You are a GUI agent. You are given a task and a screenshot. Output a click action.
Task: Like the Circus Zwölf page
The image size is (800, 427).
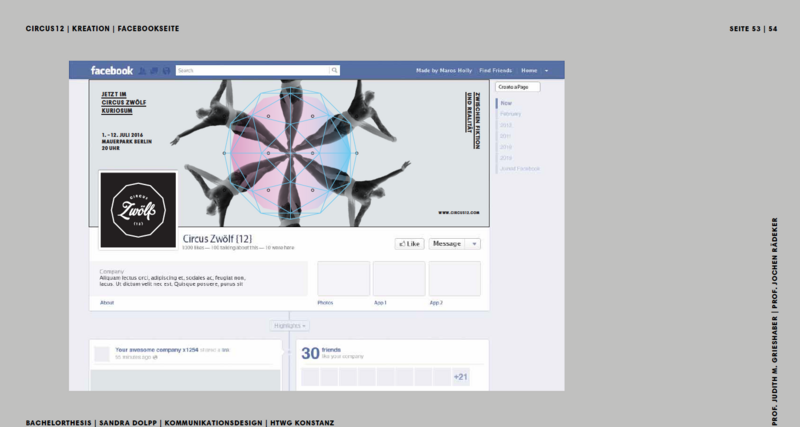(x=410, y=243)
